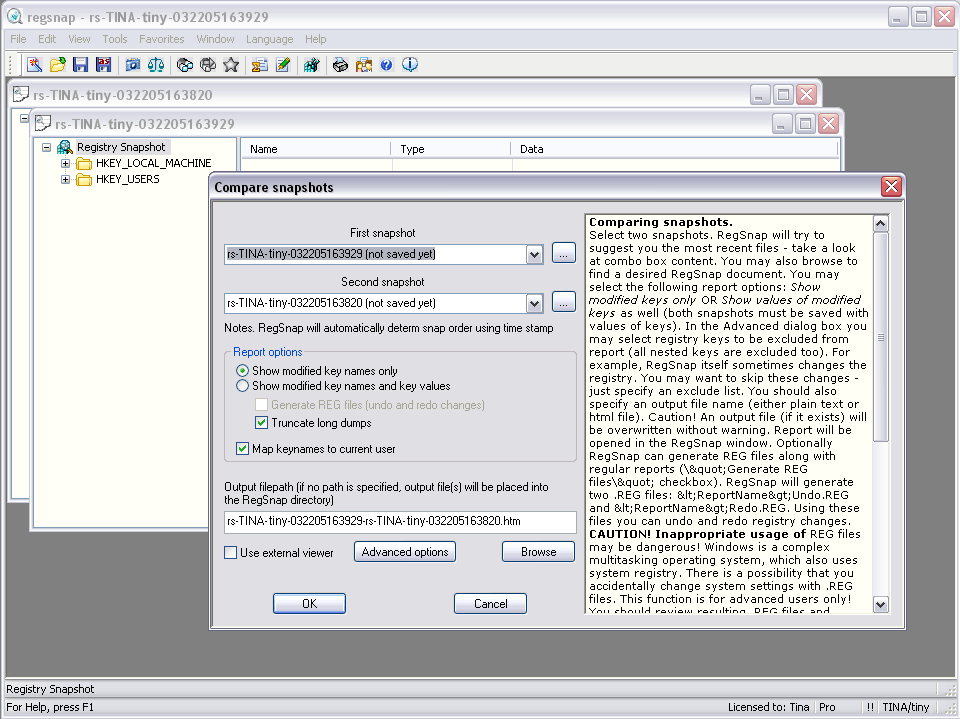Start a new snapshot with the wizard icon
Image resolution: width=960 pixels, height=719 pixels.
[33, 64]
